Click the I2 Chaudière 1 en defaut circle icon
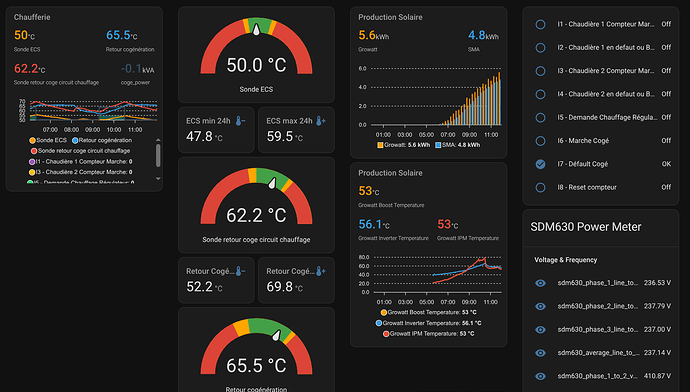This screenshot has width=690, height=392. (540, 48)
